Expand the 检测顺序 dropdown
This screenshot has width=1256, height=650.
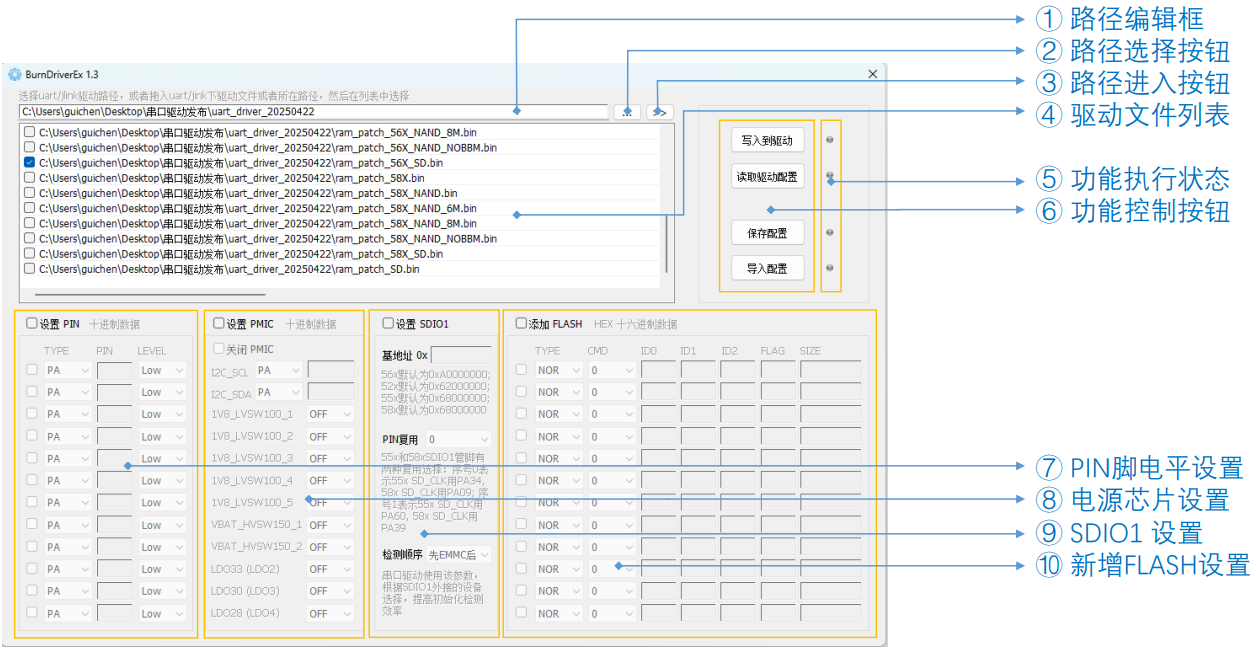click(x=459, y=554)
